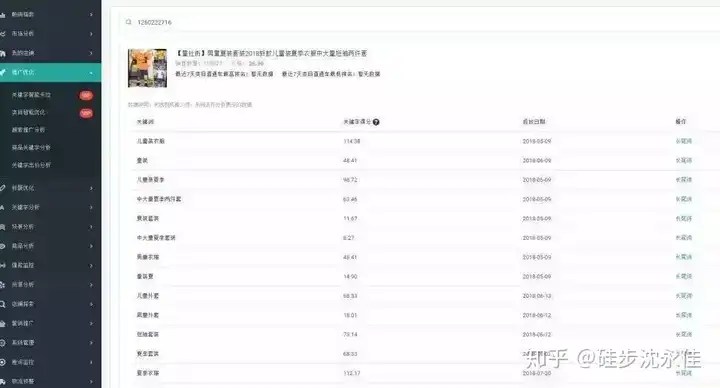Click the bar chart icon at the sidebar top
The height and width of the screenshot is (388, 720).
click(2, 15)
